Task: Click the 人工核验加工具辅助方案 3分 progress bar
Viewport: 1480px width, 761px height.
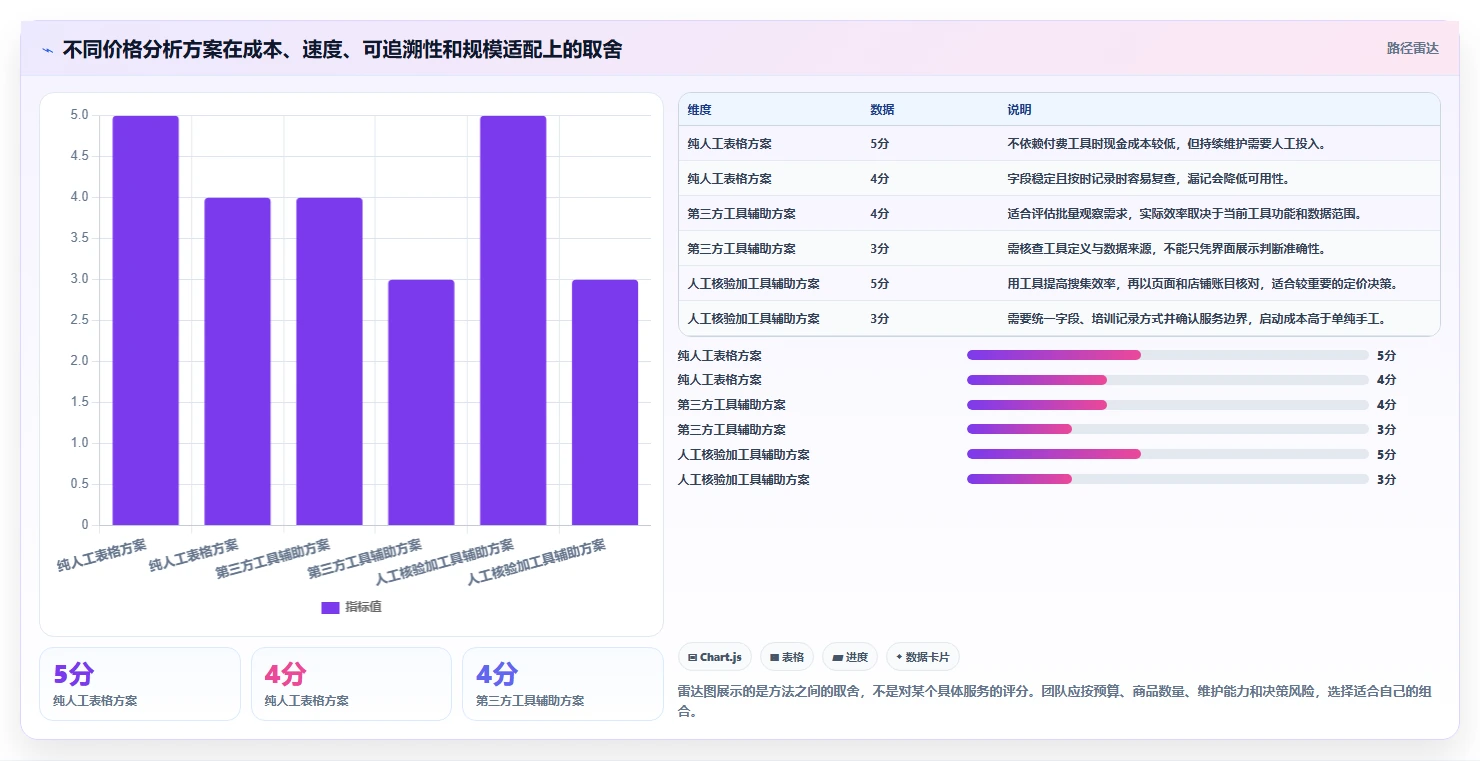Action: click(x=1167, y=480)
